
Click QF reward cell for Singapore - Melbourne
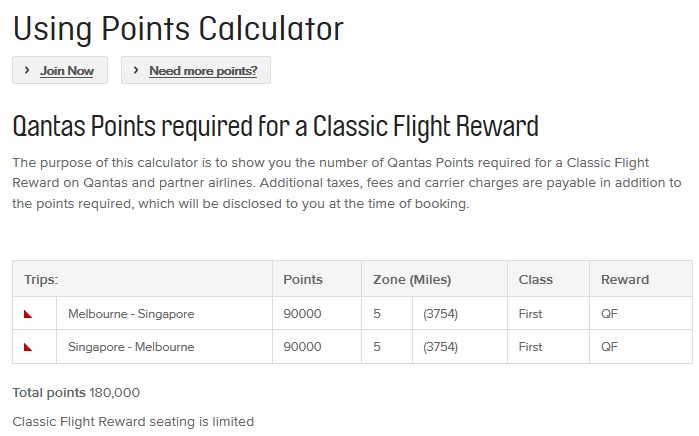point(609,347)
